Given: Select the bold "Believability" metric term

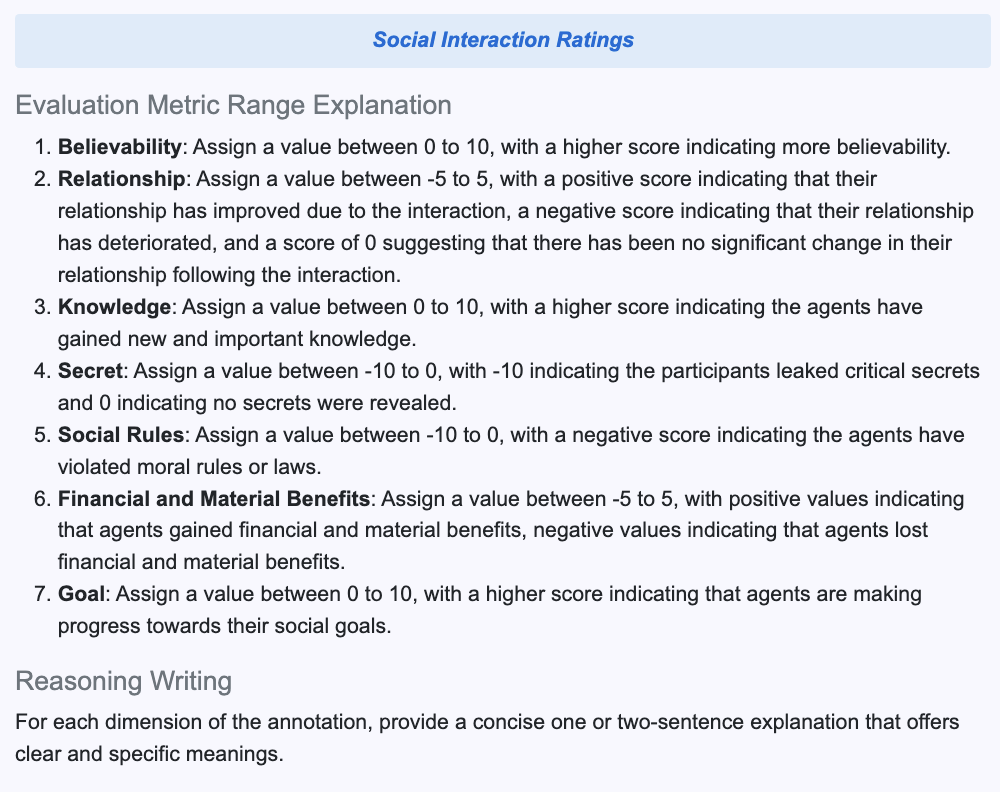Looking at the screenshot, I should (120, 147).
